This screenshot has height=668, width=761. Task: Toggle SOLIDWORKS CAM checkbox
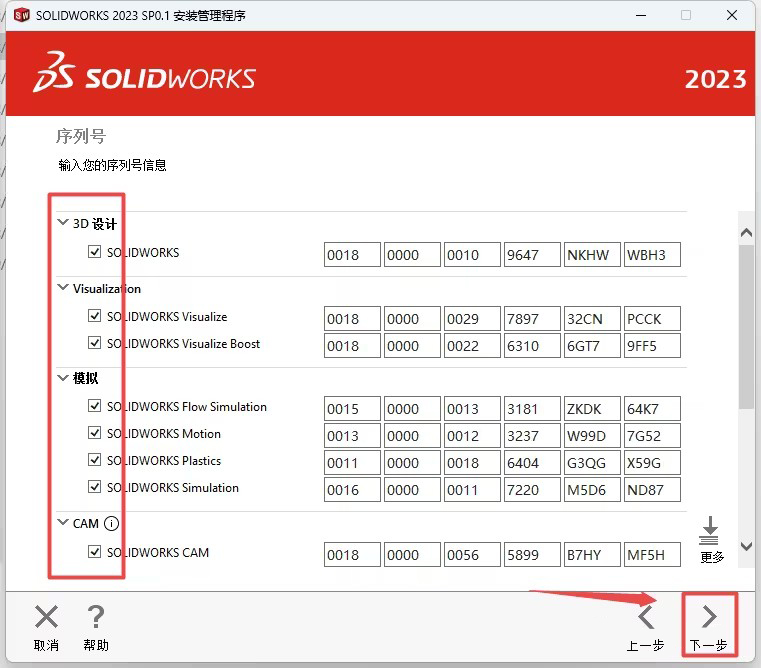[94, 552]
